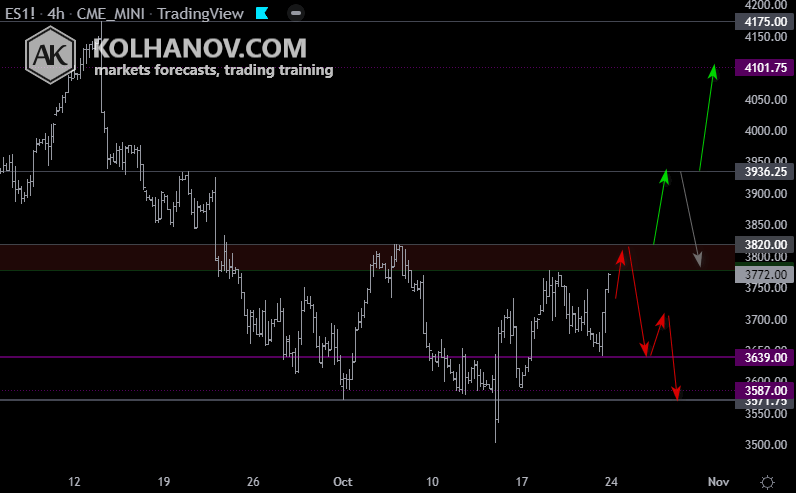Click the Oct label on time axis
796x493 pixels.
click(x=343, y=482)
